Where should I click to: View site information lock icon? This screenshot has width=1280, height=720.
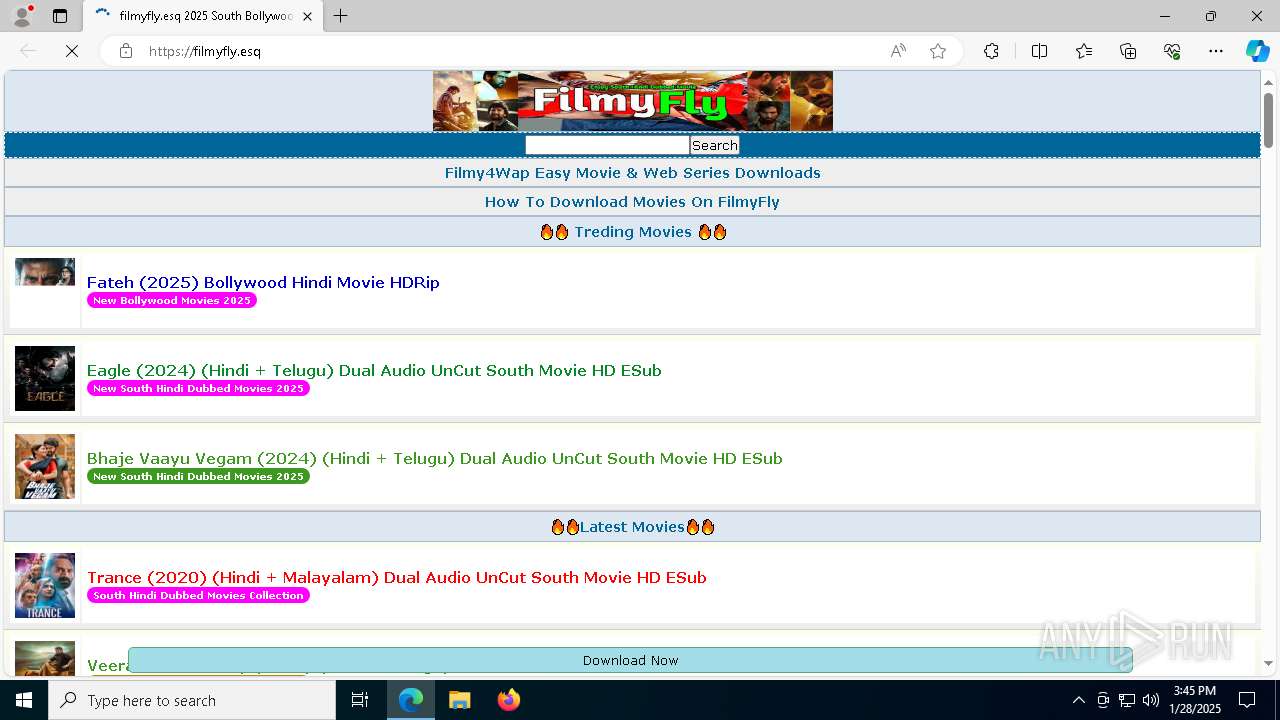(x=126, y=51)
